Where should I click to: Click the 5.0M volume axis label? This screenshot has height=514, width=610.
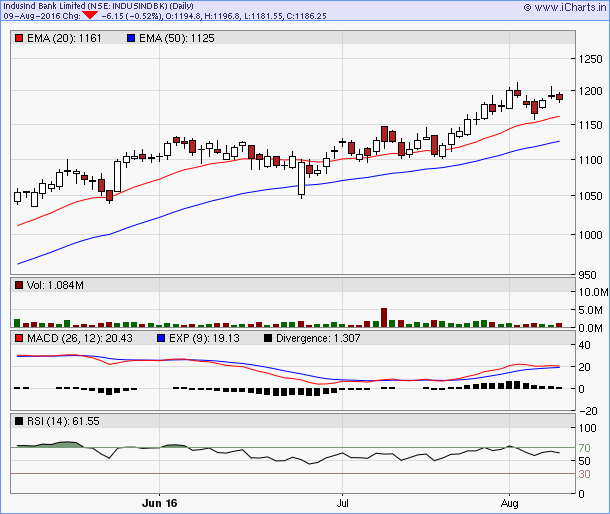(591, 310)
